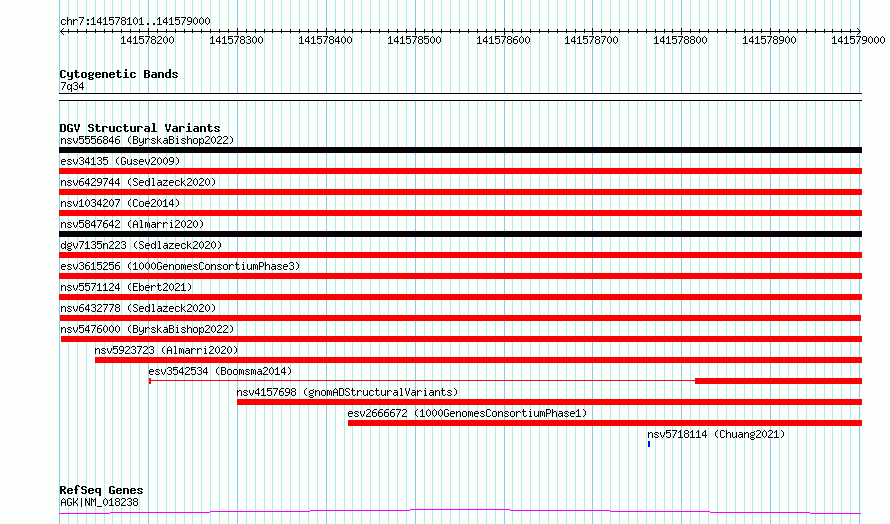890x524 pixels.
Task: Click the ruler's left arrowhead
Action: [x=62, y=31]
